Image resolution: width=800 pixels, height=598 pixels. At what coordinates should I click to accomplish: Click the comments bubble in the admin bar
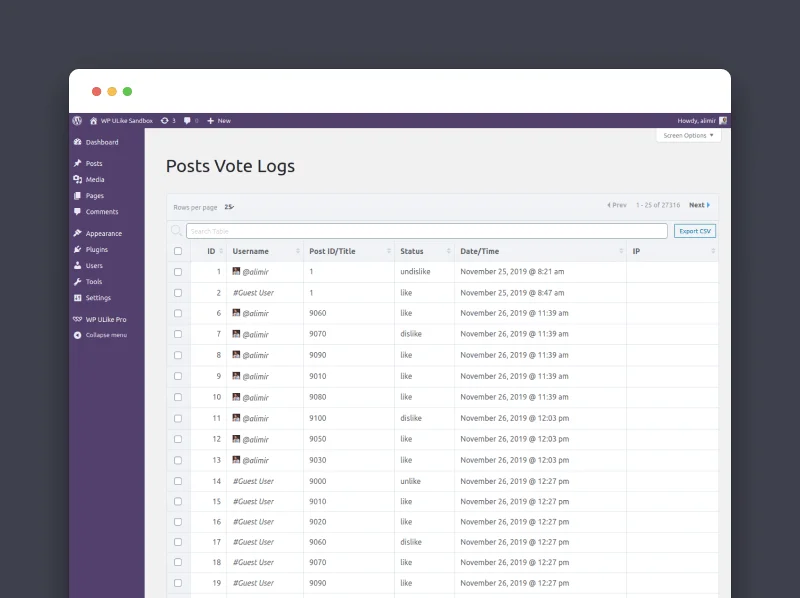click(188, 120)
